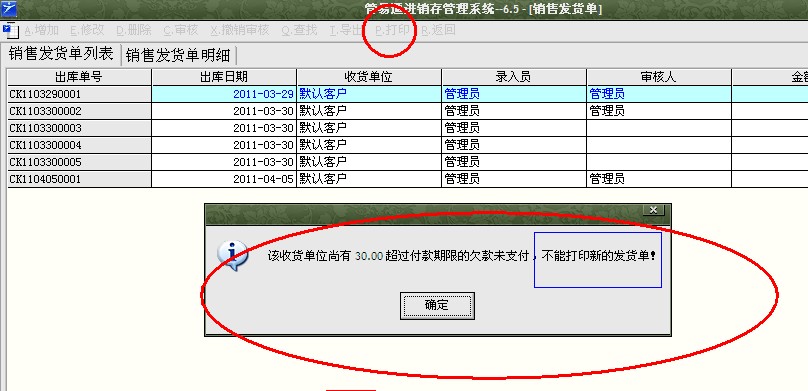Click 录入员 column header
This screenshot has height=391, width=808.
pos(514,77)
